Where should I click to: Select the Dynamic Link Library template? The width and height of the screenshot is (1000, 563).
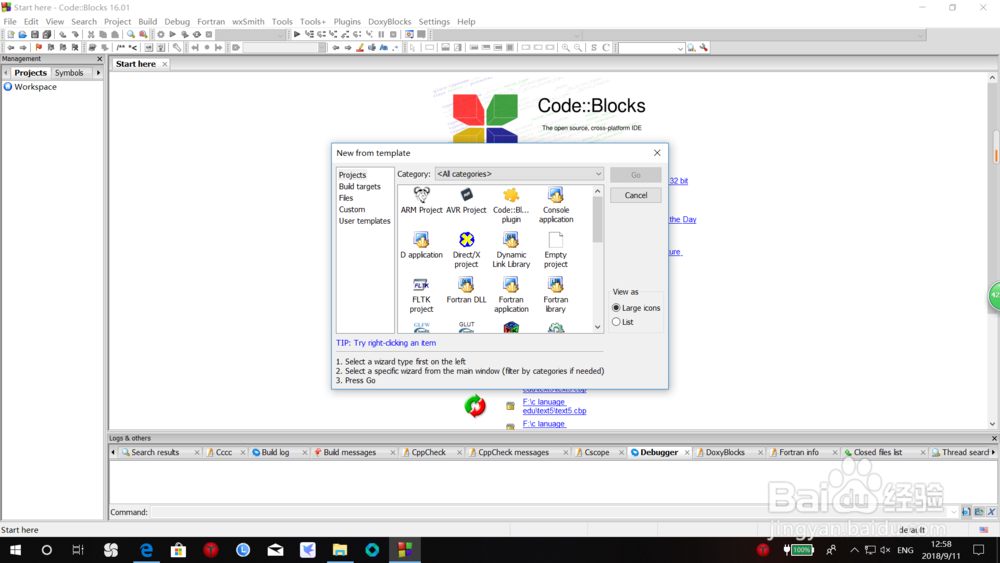[x=511, y=250]
